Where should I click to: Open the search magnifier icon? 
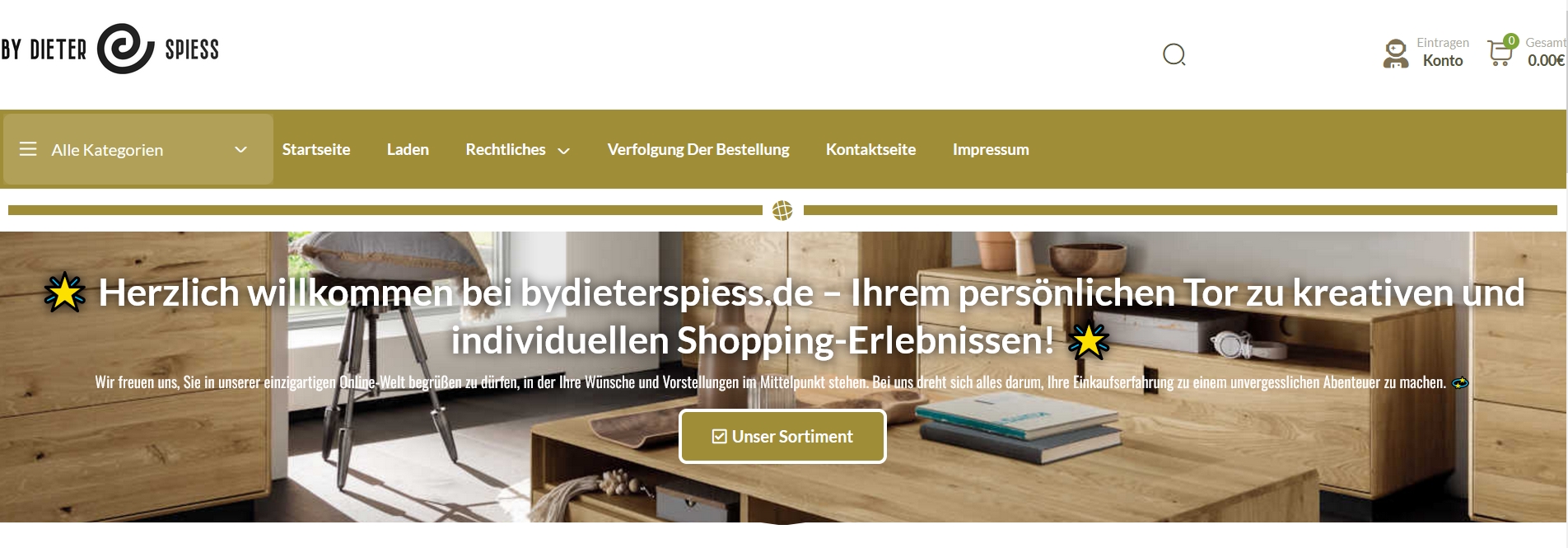pos(1174,55)
